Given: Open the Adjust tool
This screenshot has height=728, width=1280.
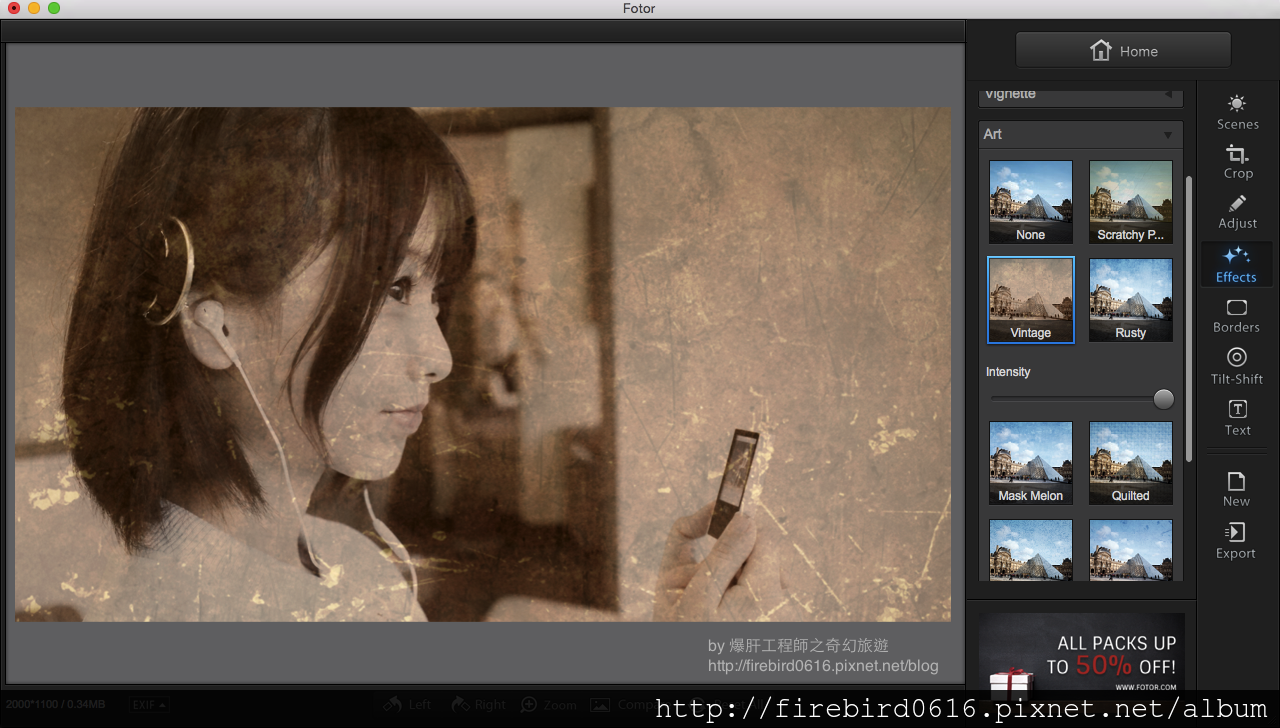Looking at the screenshot, I should 1237,212.
